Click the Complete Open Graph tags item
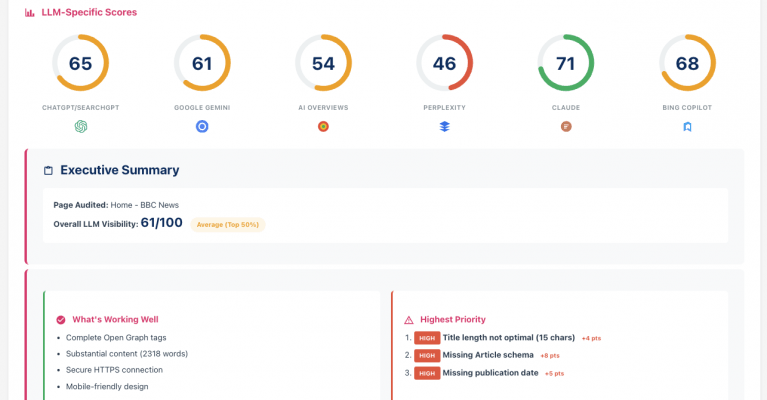 point(116,337)
